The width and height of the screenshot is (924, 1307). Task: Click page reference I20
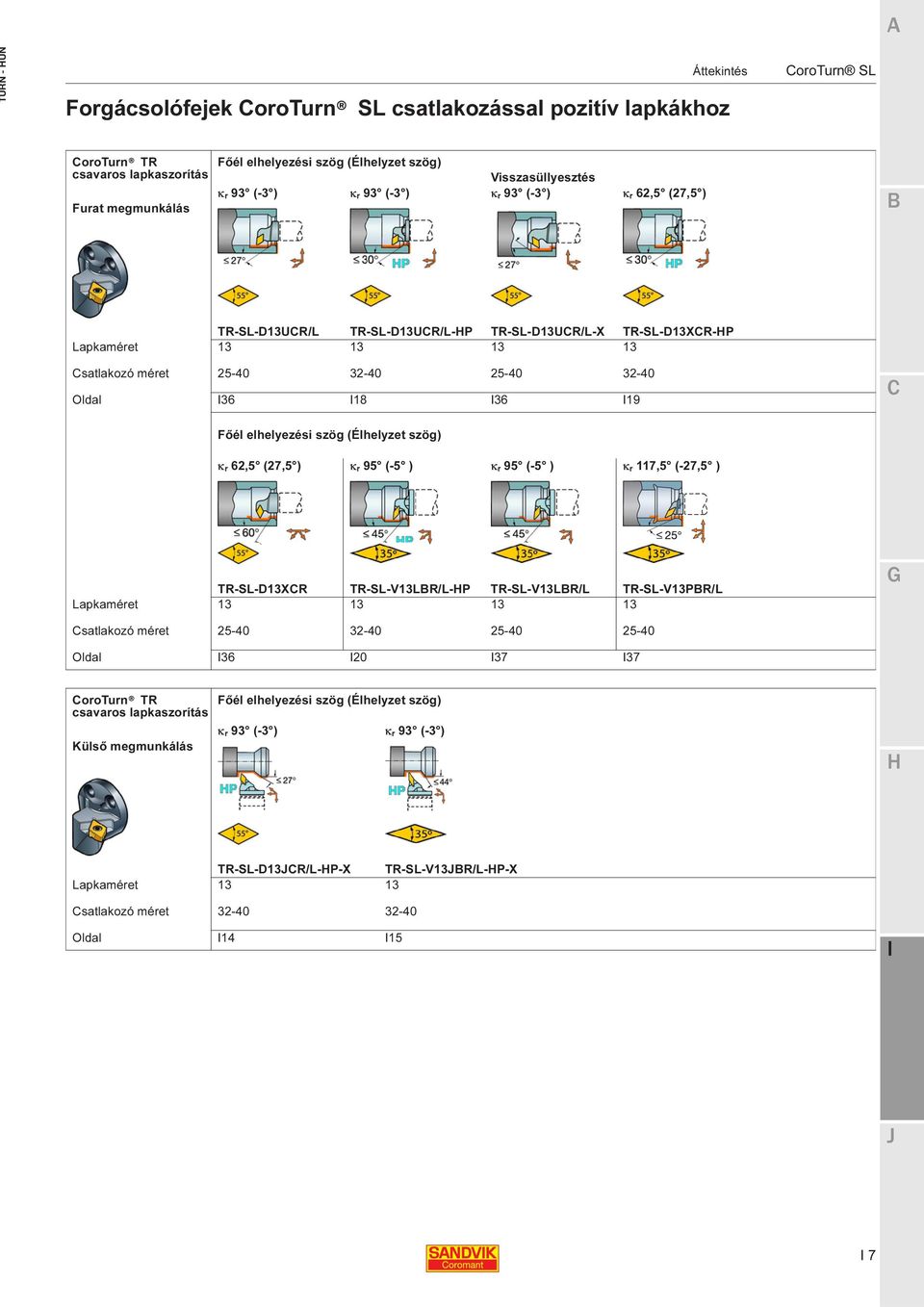(358, 657)
